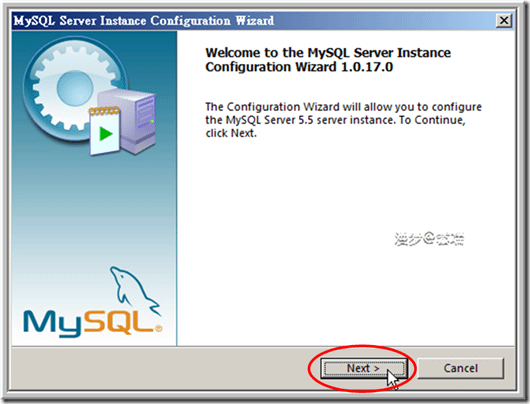Click the version number 1.0.17.0
This screenshot has width=530, height=404.
(367, 67)
